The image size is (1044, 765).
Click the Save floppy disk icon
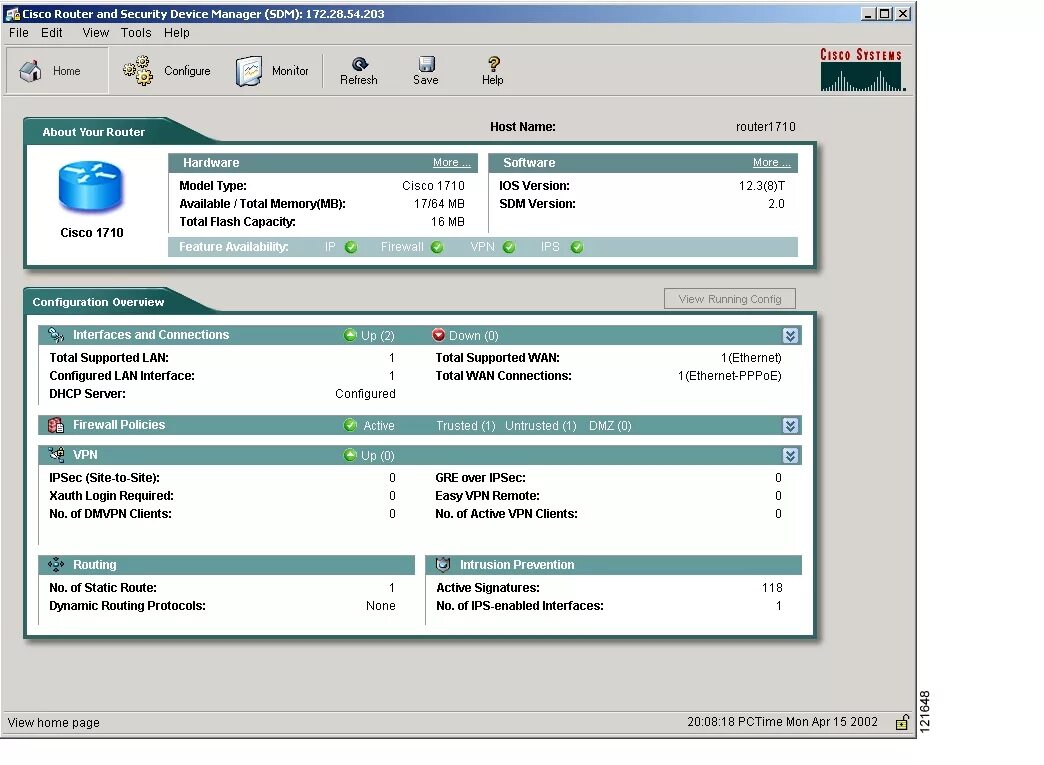[x=426, y=63]
